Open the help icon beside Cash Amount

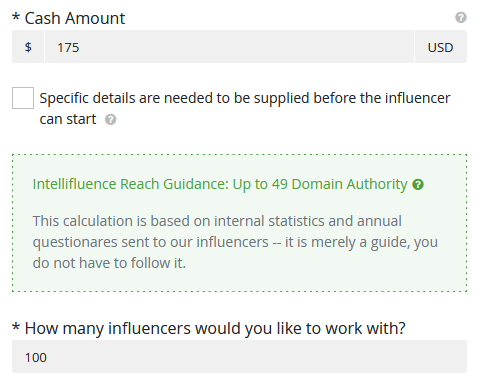461,17
